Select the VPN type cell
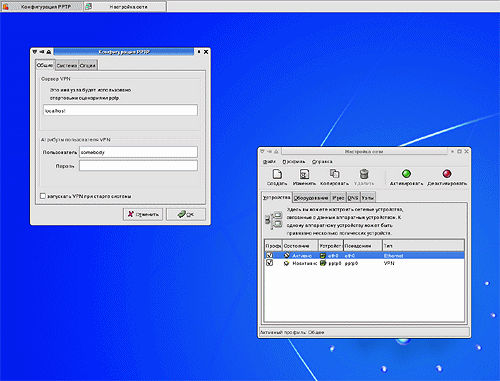This screenshot has width=500, height=381. coord(389,263)
